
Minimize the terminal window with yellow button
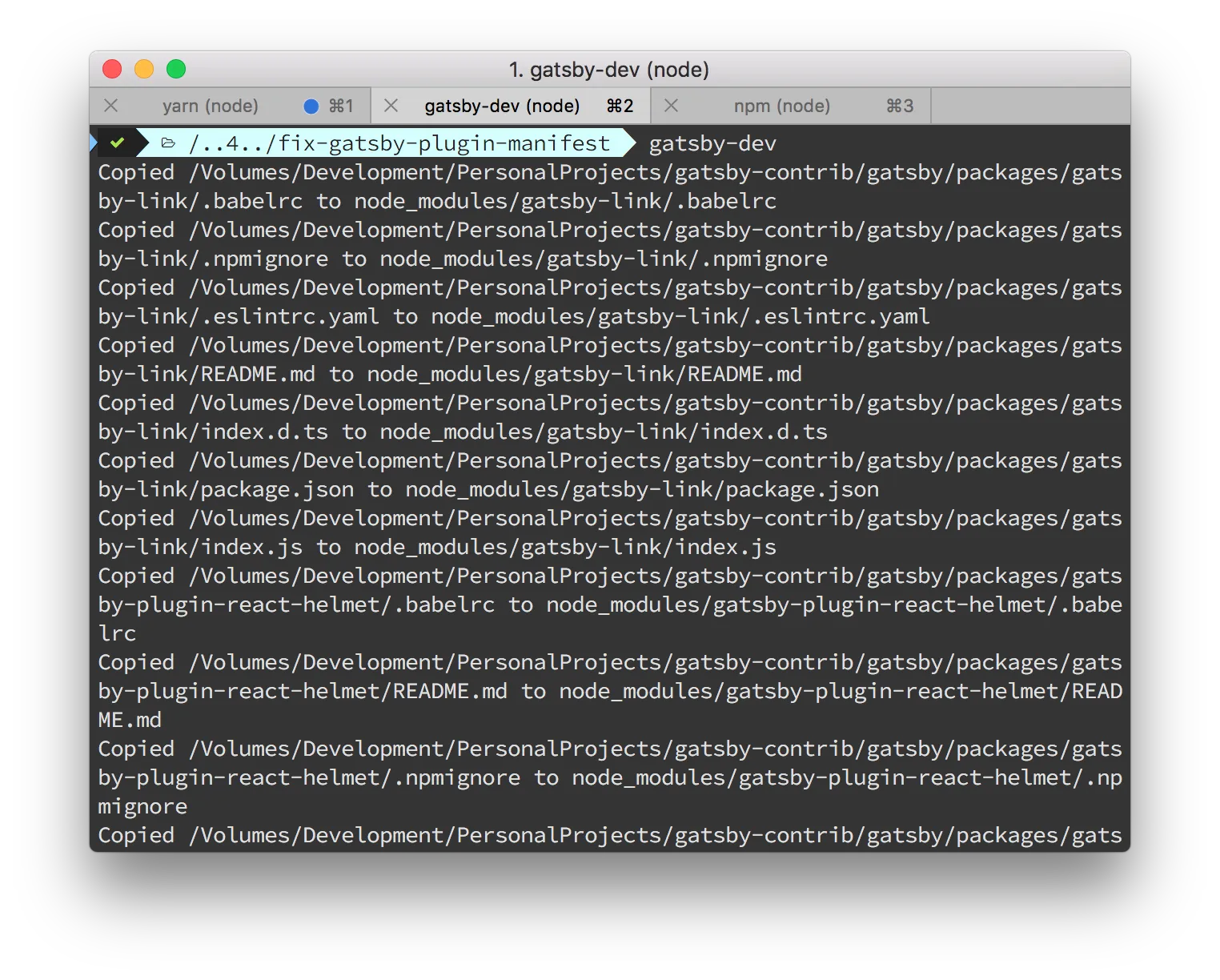(x=144, y=69)
